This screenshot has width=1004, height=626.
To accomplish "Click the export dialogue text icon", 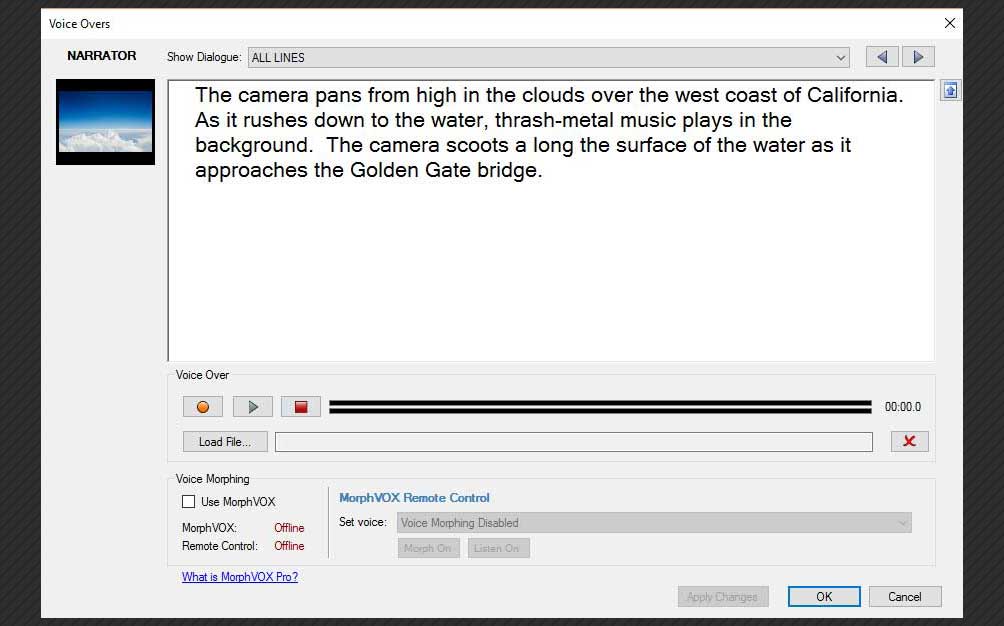I will (949, 90).
